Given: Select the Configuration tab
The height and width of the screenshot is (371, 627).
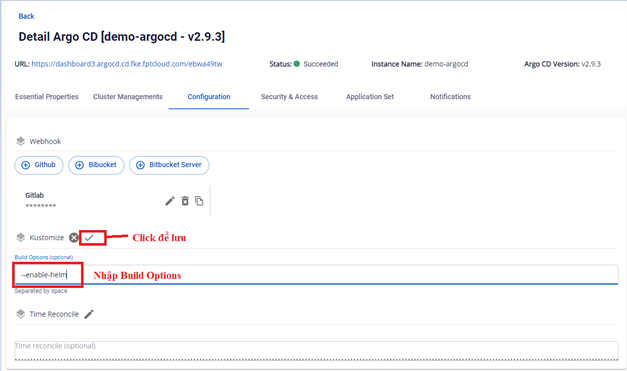Looking at the screenshot, I should tap(209, 97).
